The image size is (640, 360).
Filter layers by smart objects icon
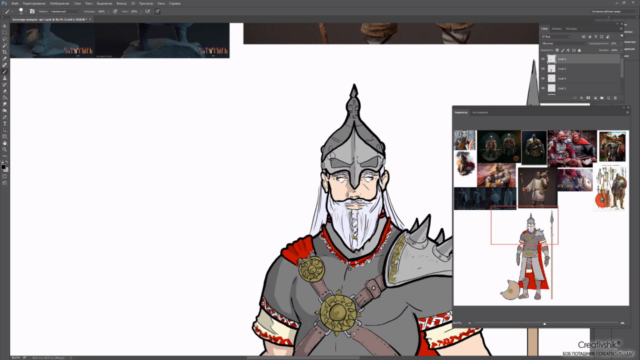point(608,37)
